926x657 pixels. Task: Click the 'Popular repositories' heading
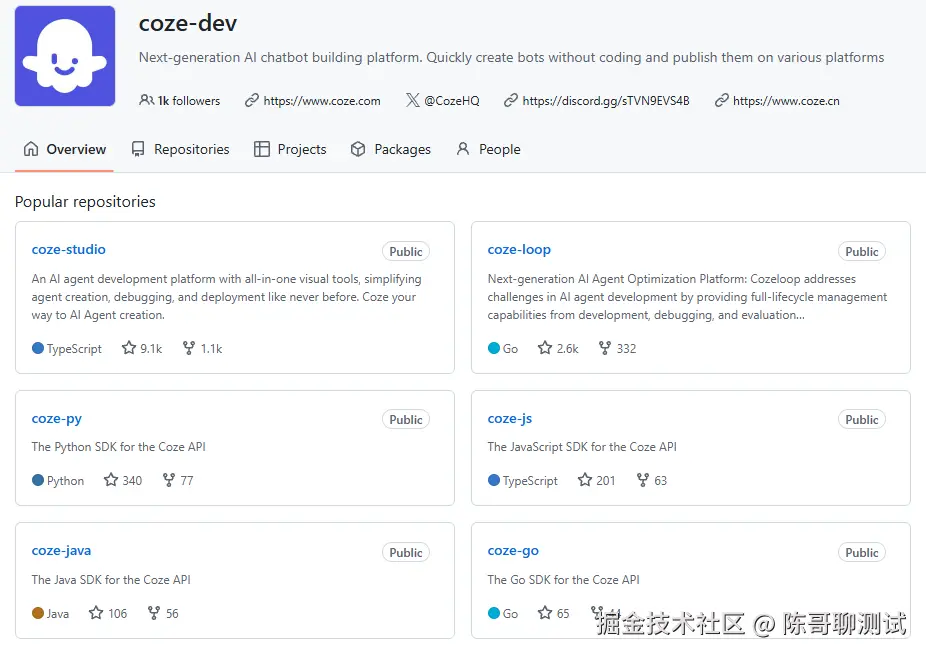[x=85, y=202]
